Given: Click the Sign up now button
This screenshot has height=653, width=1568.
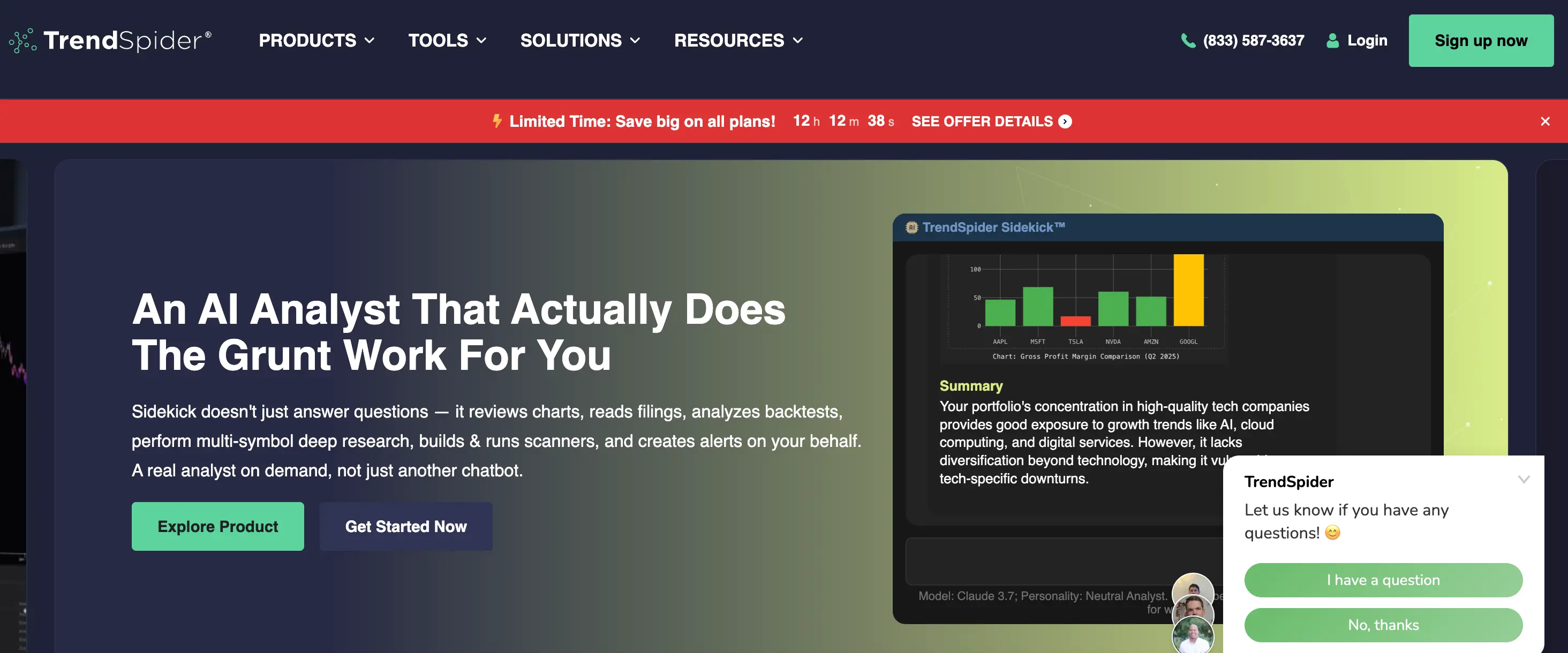Looking at the screenshot, I should click(1481, 41).
